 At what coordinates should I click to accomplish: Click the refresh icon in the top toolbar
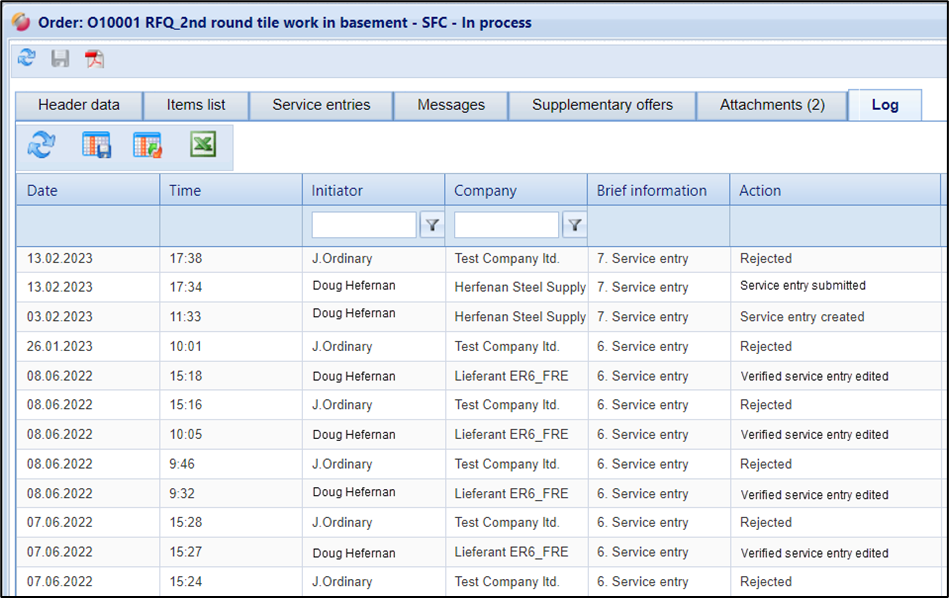point(27,59)
